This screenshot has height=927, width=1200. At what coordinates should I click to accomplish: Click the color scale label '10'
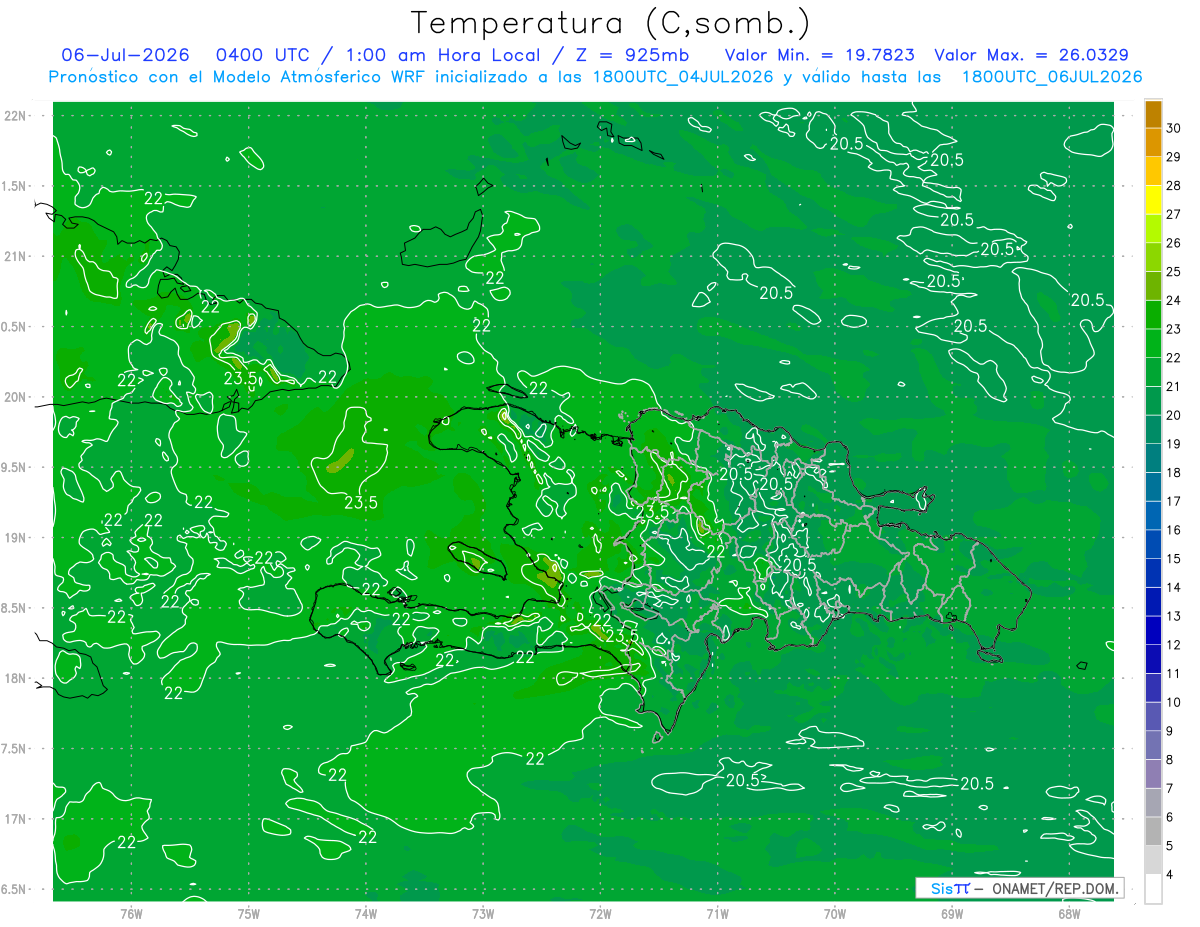pos(1174,702)
